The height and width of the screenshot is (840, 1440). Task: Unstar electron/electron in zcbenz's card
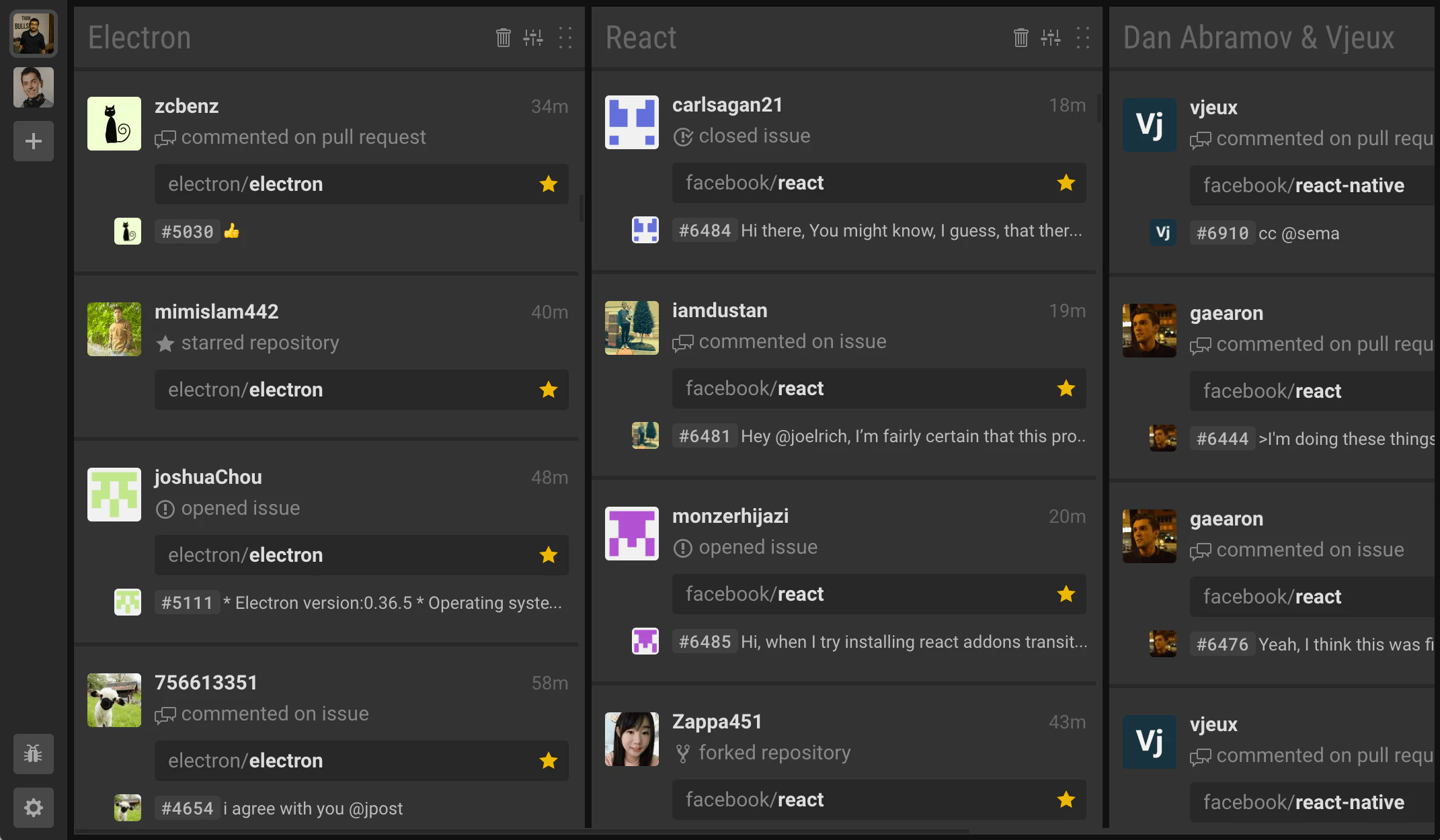pos(549,184)
